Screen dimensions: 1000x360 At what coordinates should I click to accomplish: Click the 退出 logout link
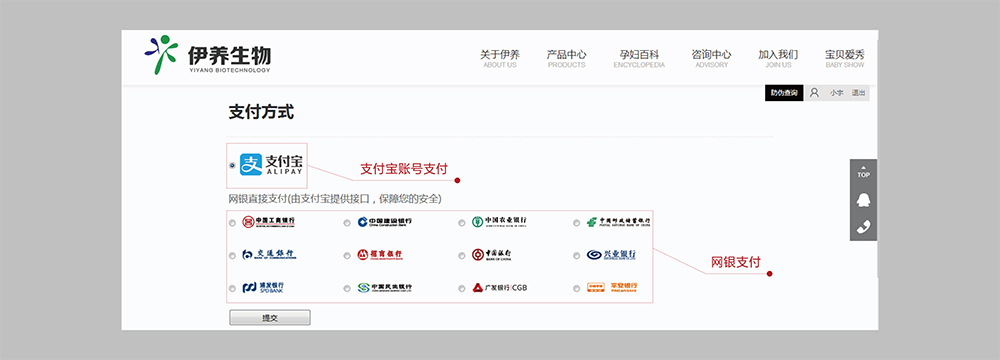(x=858, y=93)
